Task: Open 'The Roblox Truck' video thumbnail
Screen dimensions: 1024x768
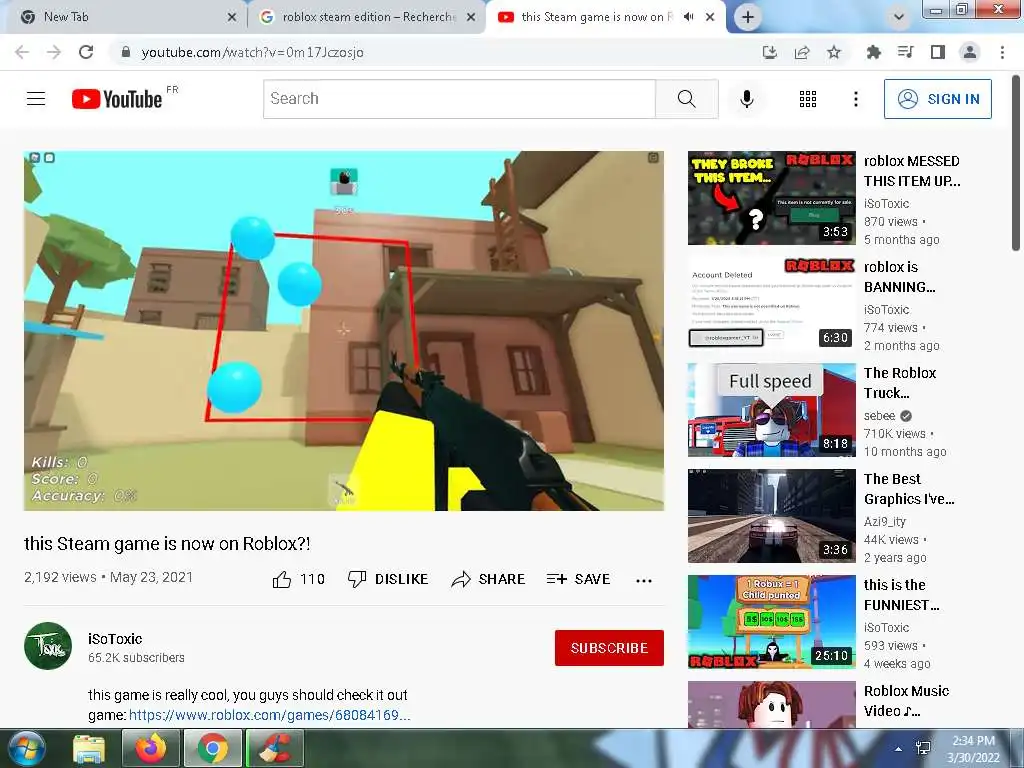Action: (771, 409)
